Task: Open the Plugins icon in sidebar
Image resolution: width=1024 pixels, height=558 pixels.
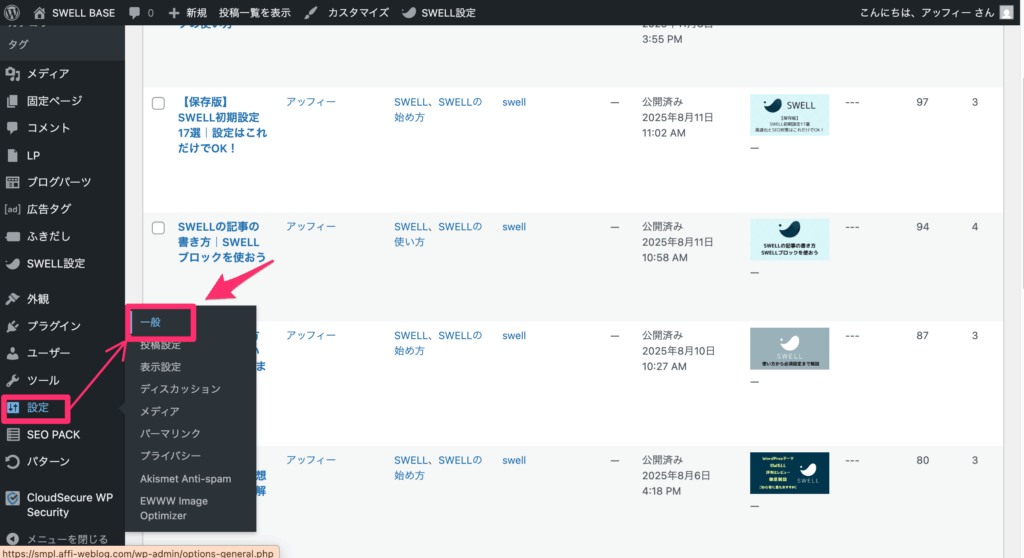Action: [13, 326]
